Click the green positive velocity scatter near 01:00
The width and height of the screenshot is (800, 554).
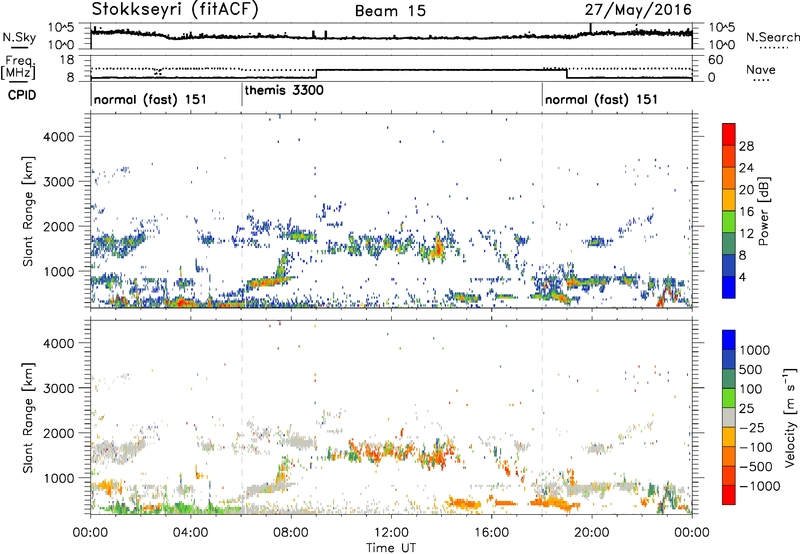(x=117, y=508)
